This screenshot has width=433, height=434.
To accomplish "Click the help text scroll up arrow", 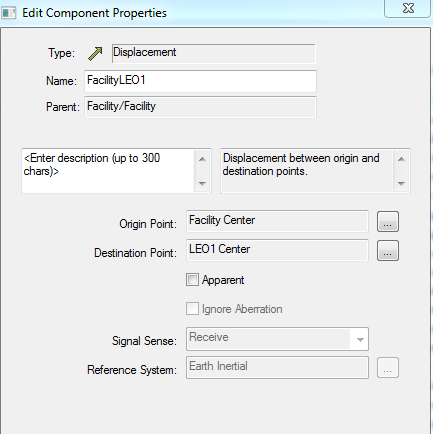I will [x=401, y=159].
